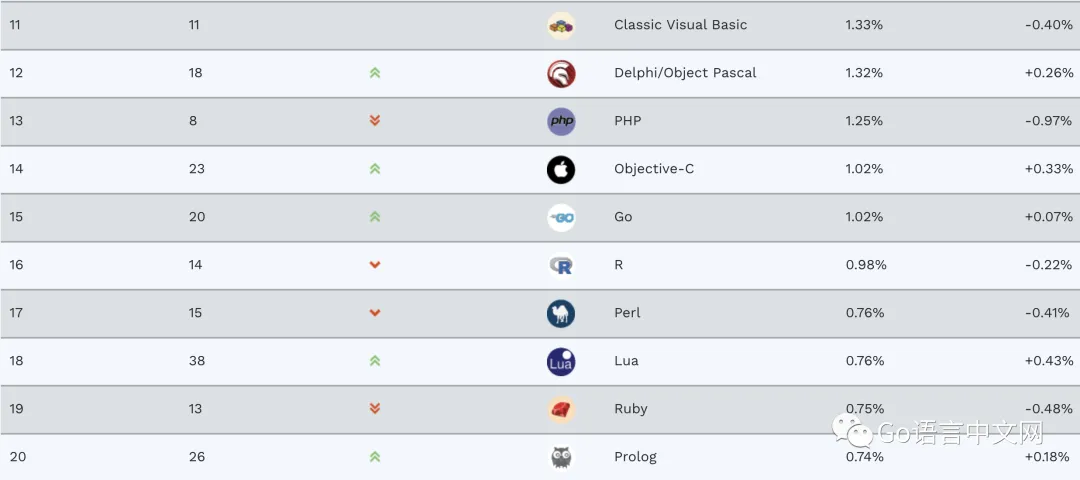Click the red double-down arrows in PHP row
The height and width of the screenshot is (480, 1080).
pos(375,121)
